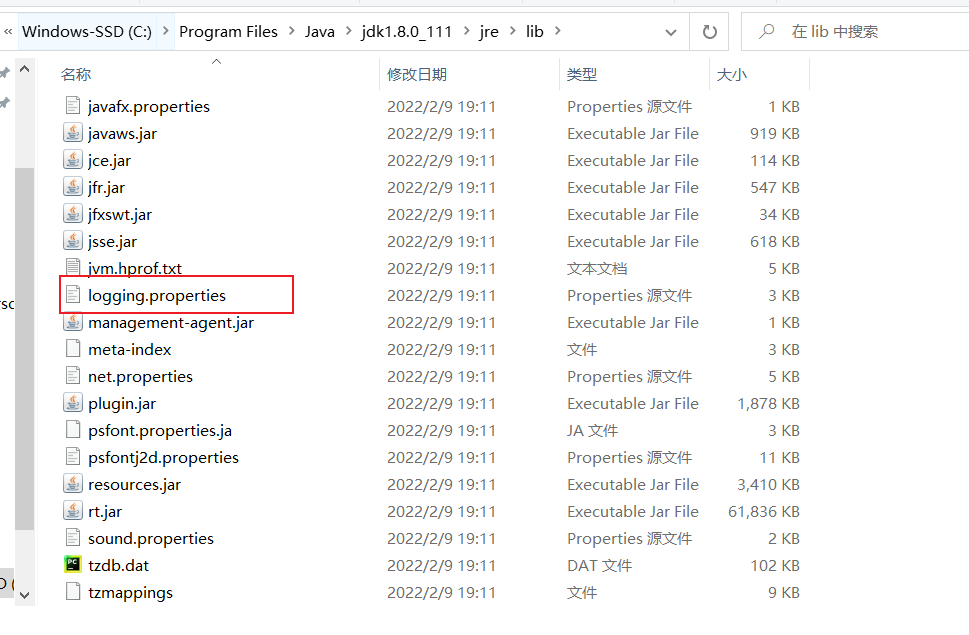Sort by 修改日期 column header

[417, 74]
